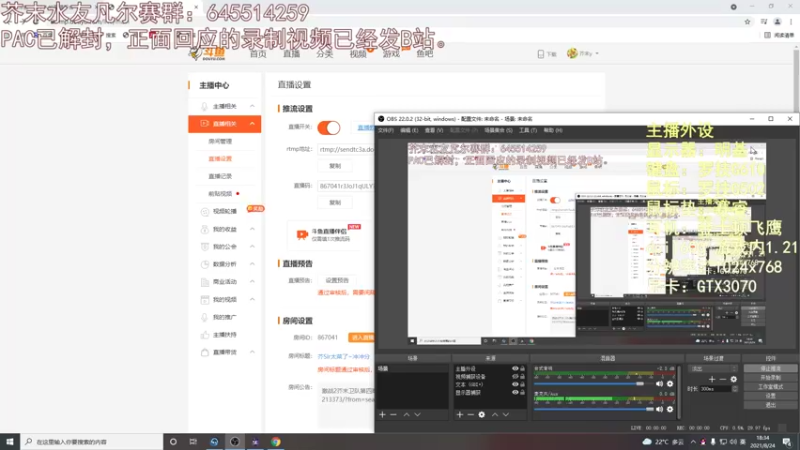Move scene down in OBS scenes panel
This screenshot has height=450, width=800.
pos(417,415)
